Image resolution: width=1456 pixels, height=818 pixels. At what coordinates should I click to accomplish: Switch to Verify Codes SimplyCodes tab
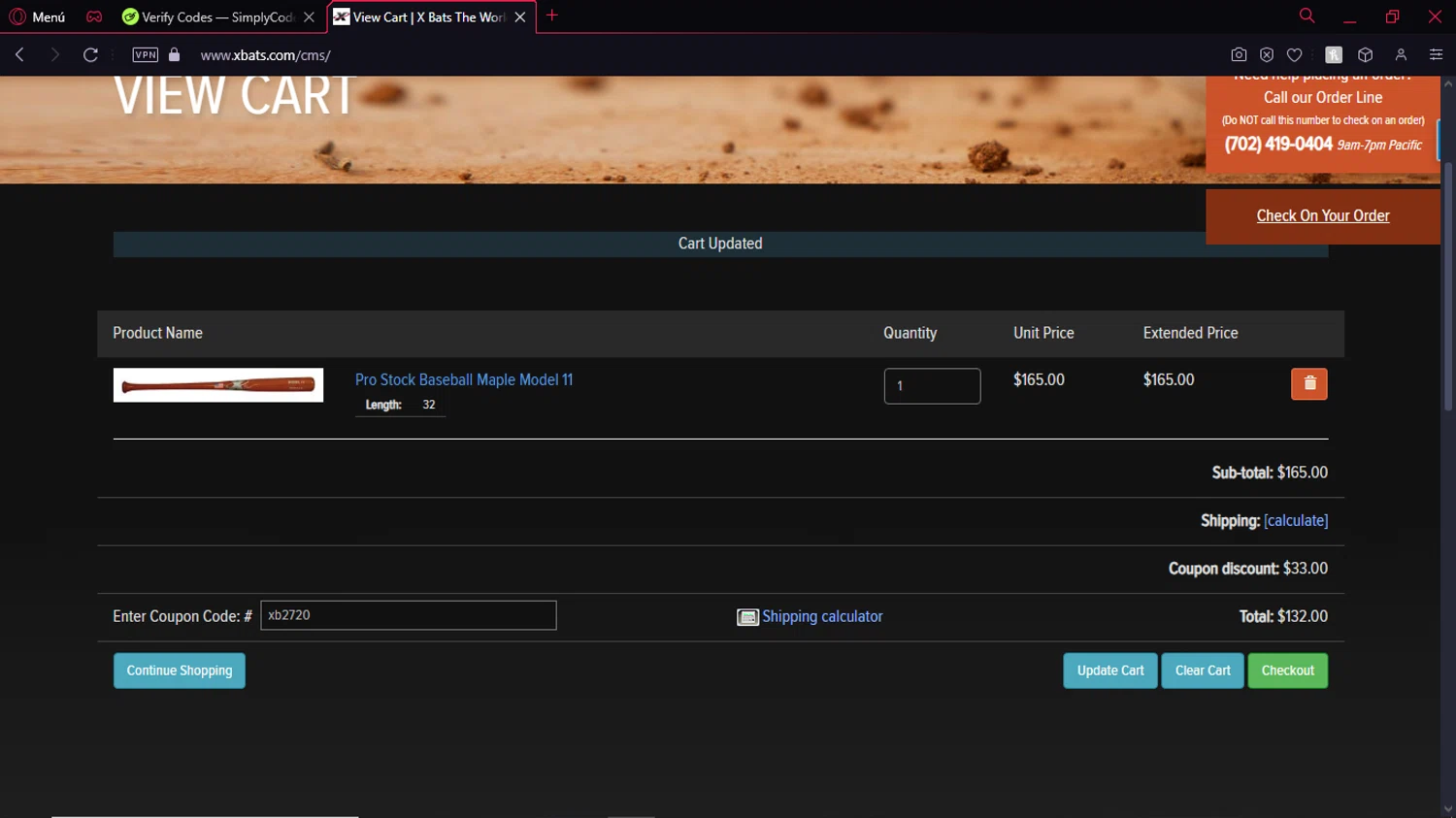point(217,16)
